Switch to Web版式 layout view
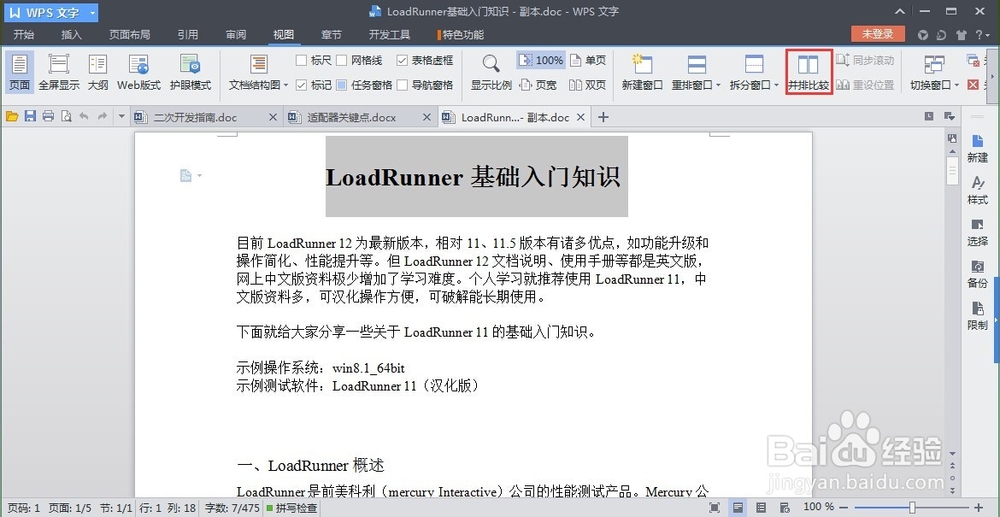This screenshot has height=517, width=1000. (x=138, y=72)
